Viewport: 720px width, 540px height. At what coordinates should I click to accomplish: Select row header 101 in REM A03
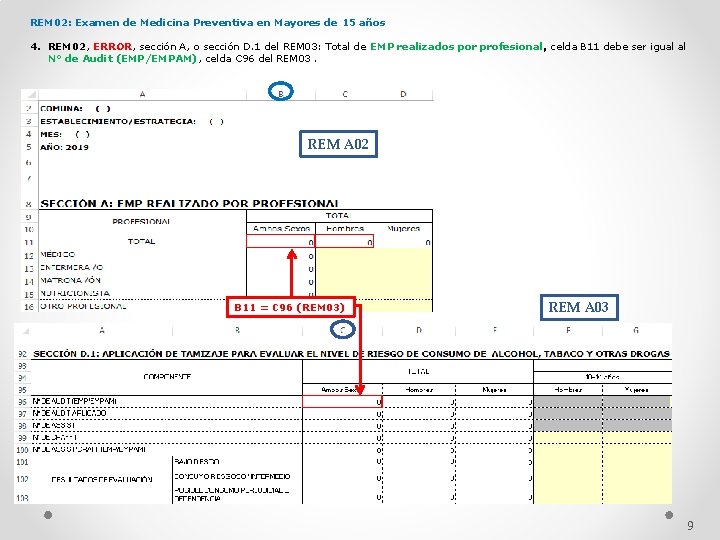(22, 462)
